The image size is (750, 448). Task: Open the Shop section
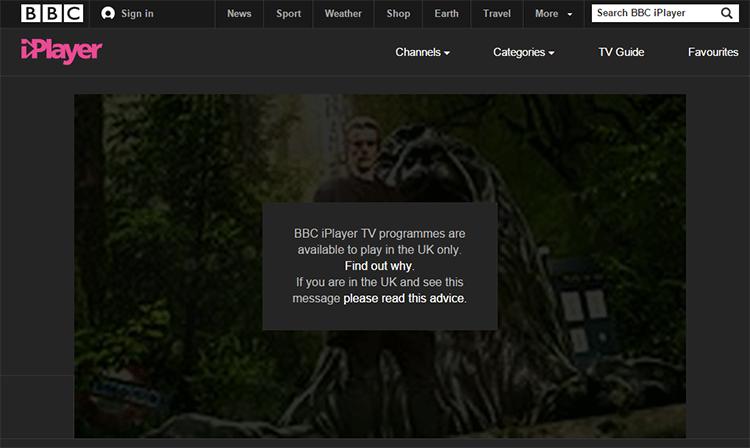click(x=398, y=13)
